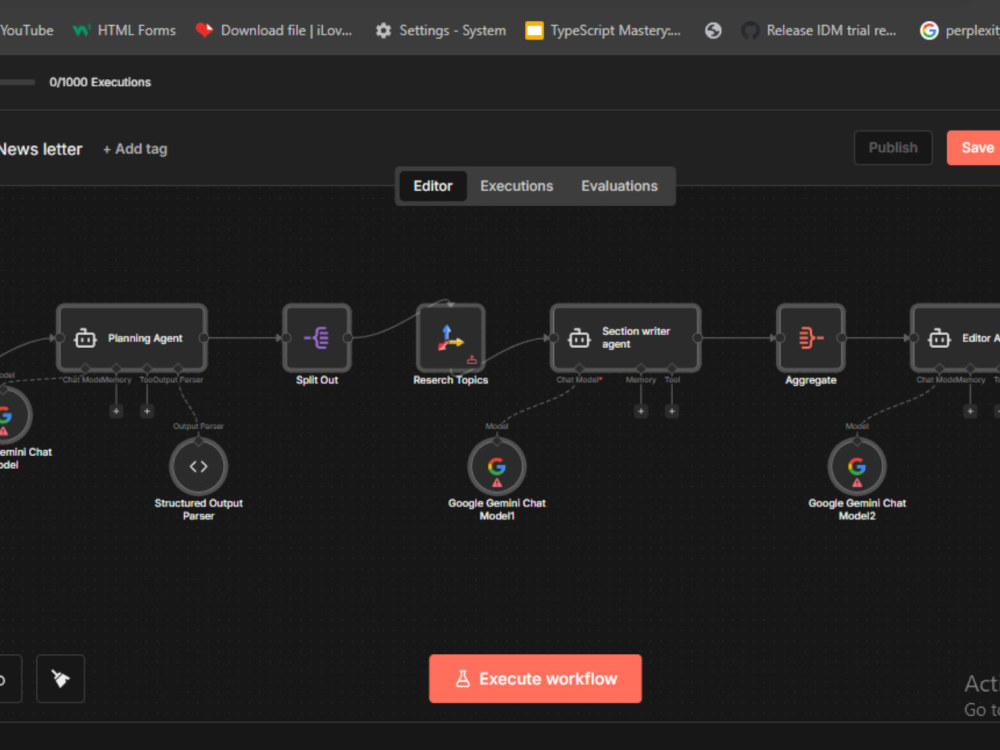
Task: Click the Aggregate input connector
Action: coord(780,338)
